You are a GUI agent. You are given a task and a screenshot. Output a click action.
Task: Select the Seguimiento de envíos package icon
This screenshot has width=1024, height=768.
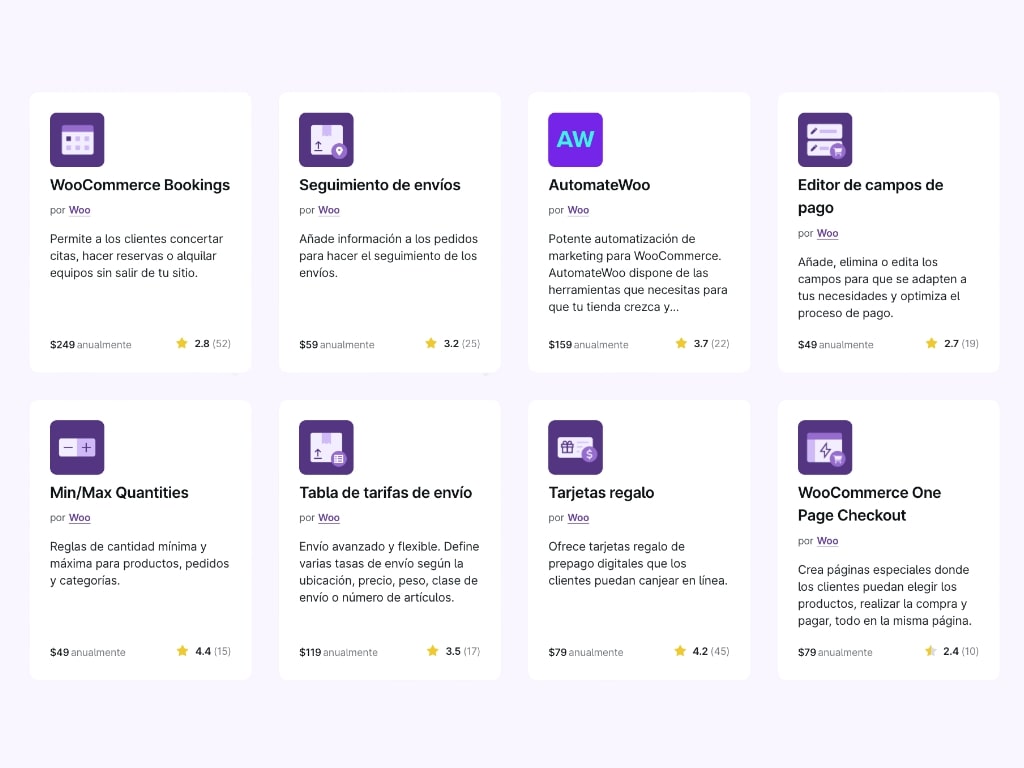pos(326,139)
